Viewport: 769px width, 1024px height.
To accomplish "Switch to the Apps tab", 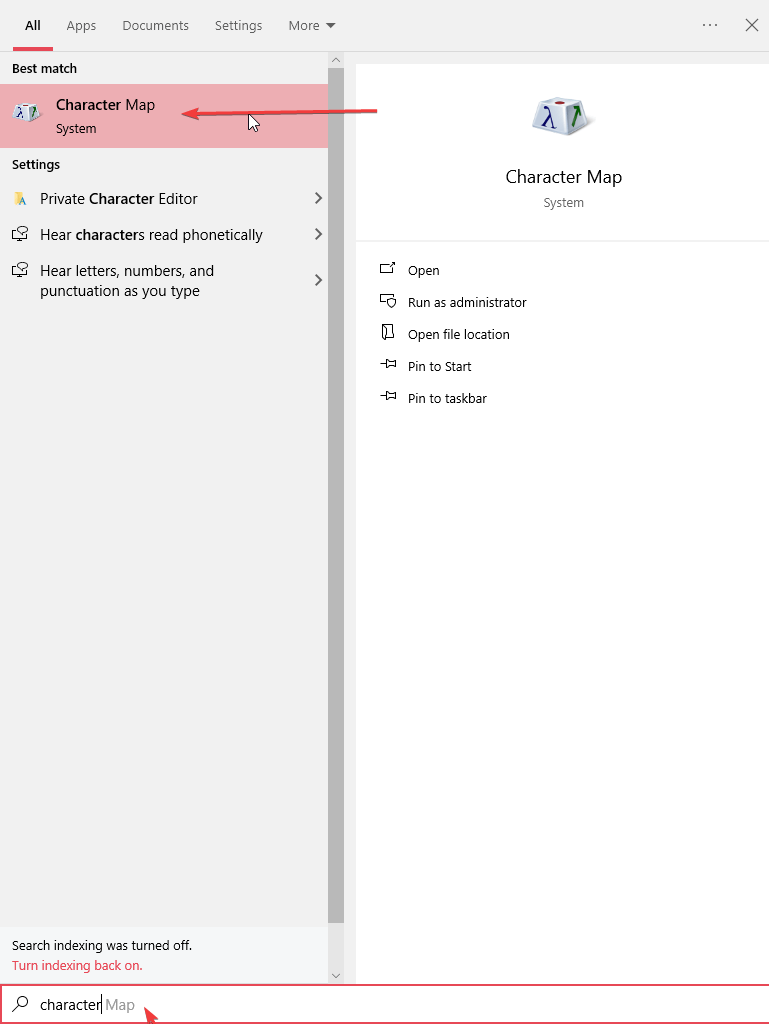I will click(x=81, y=25).
